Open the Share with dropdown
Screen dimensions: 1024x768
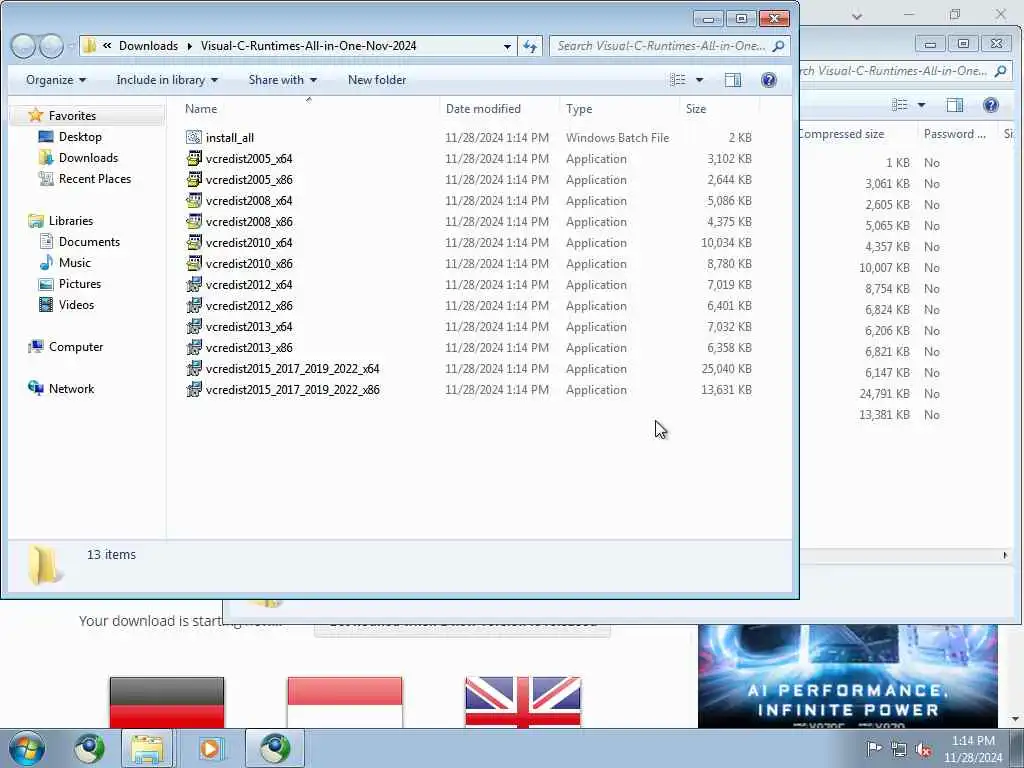[283, 80]
